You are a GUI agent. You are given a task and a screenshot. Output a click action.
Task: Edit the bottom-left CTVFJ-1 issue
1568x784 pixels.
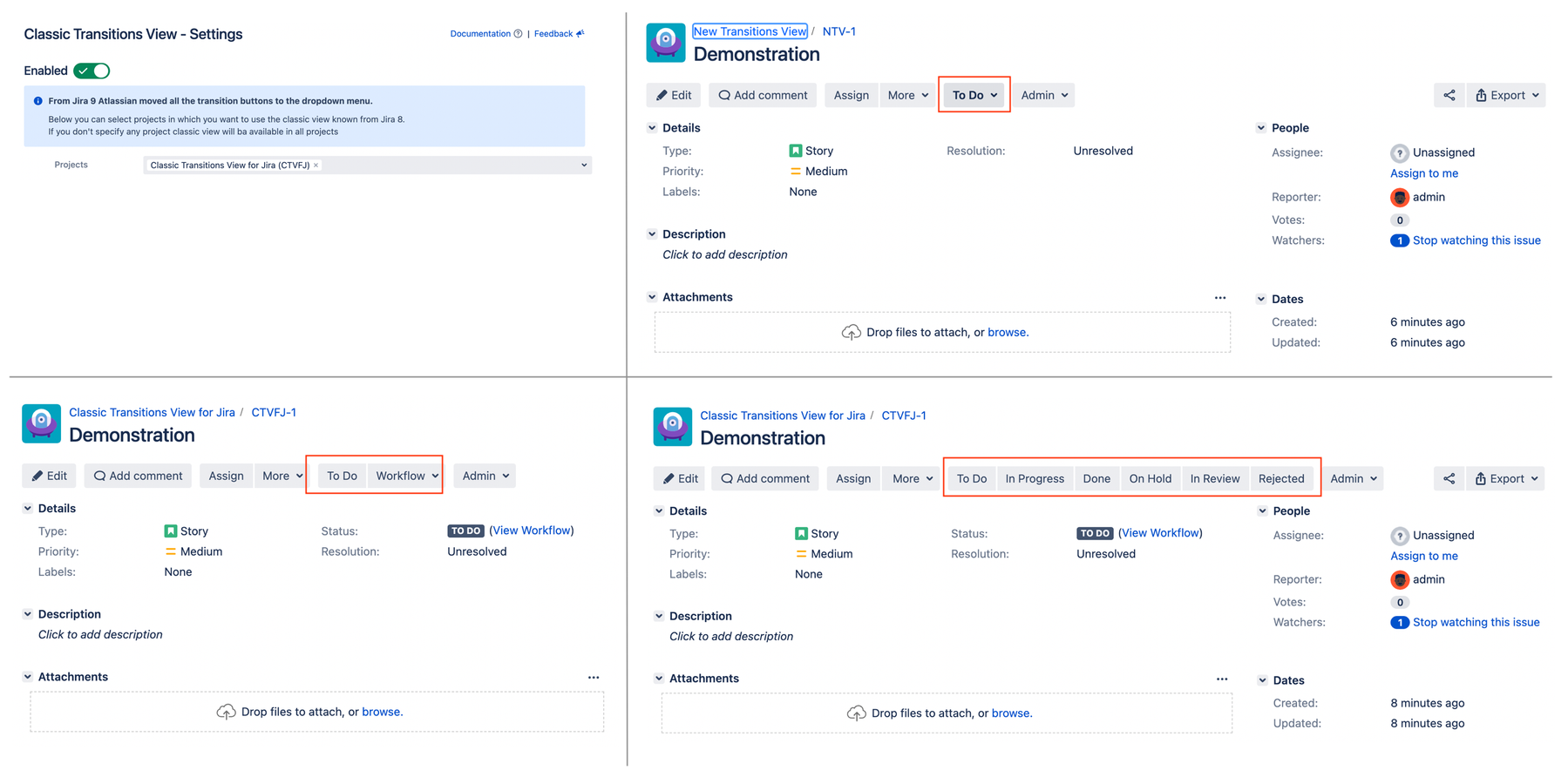pos(50,476)
